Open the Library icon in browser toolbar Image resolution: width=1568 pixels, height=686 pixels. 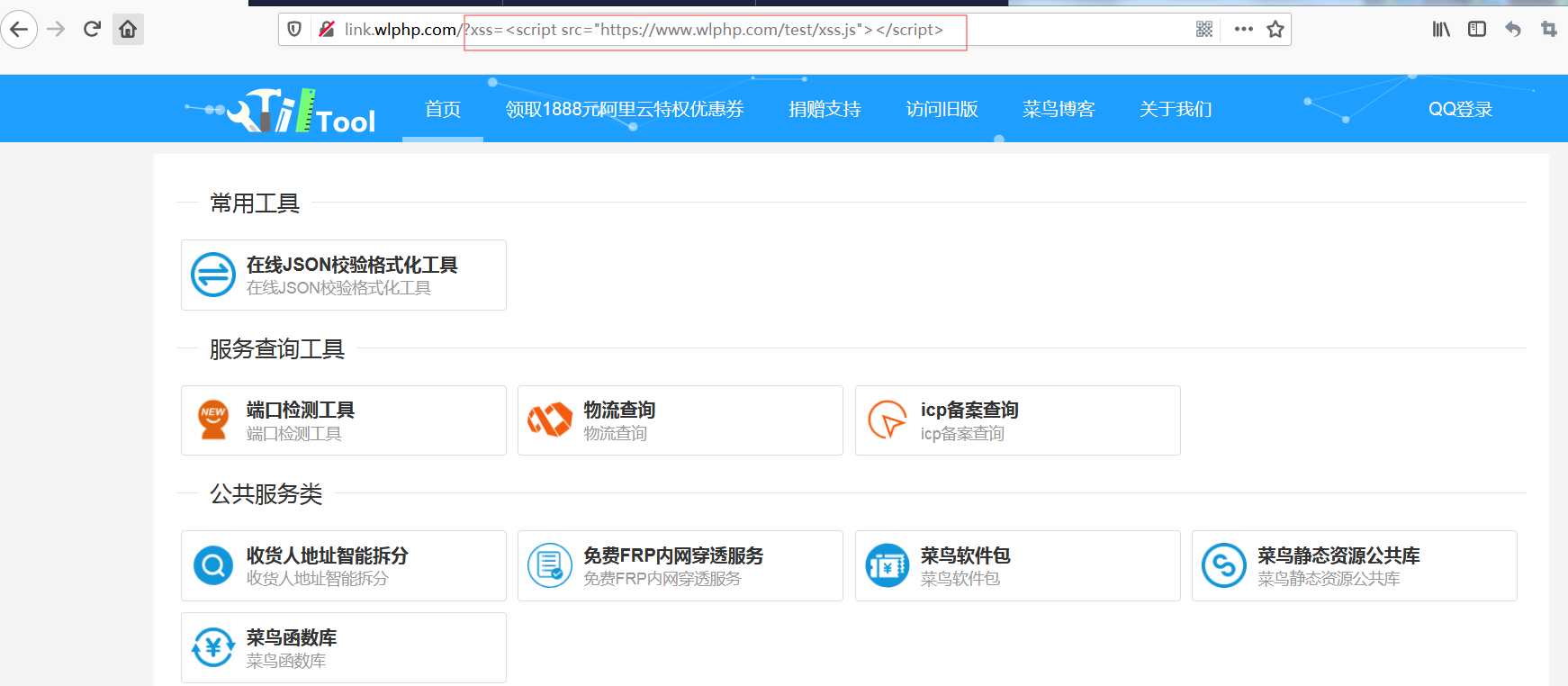1441,30
